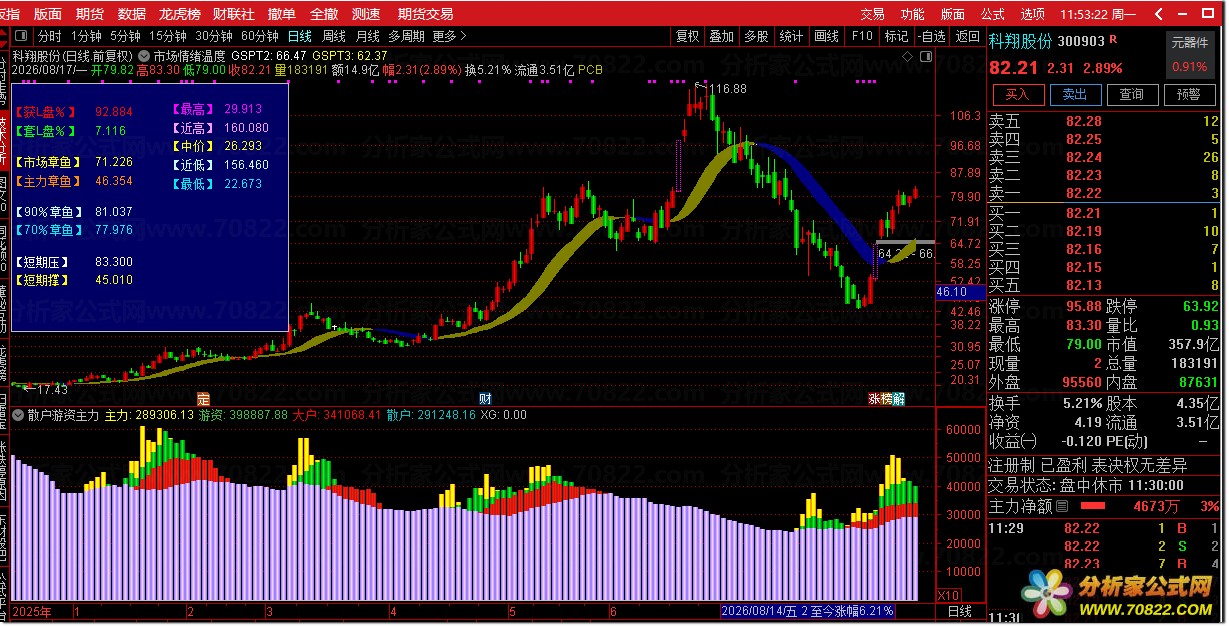Click the 元器件 0.91% sector box
Screen dimensions: 1229x626
1190,55
